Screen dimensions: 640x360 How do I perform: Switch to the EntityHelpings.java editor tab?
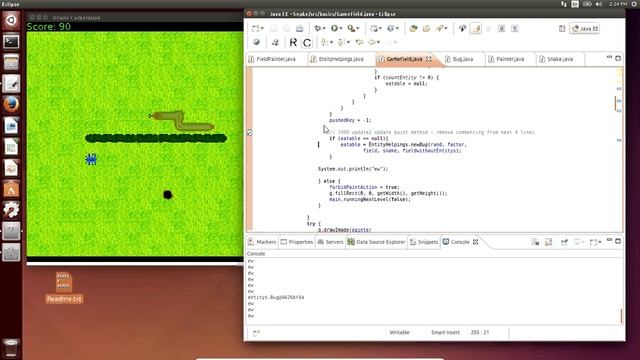341,59
